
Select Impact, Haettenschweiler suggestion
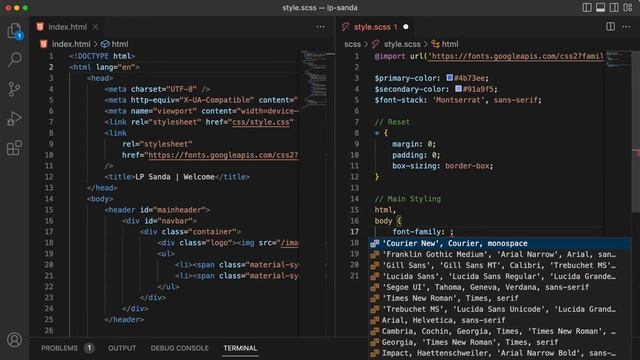click(500, 353)
